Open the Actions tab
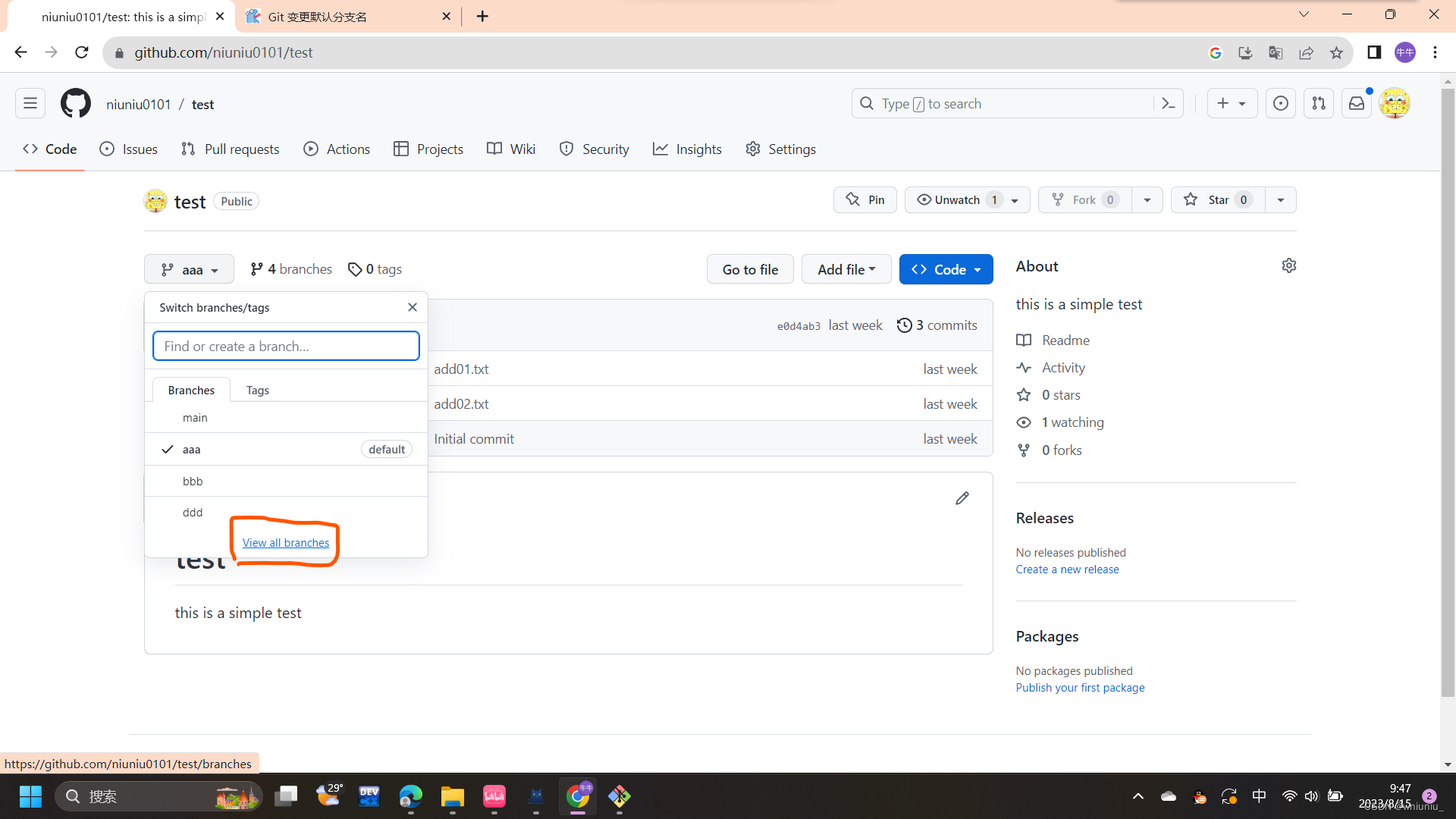 coord(337,149)
